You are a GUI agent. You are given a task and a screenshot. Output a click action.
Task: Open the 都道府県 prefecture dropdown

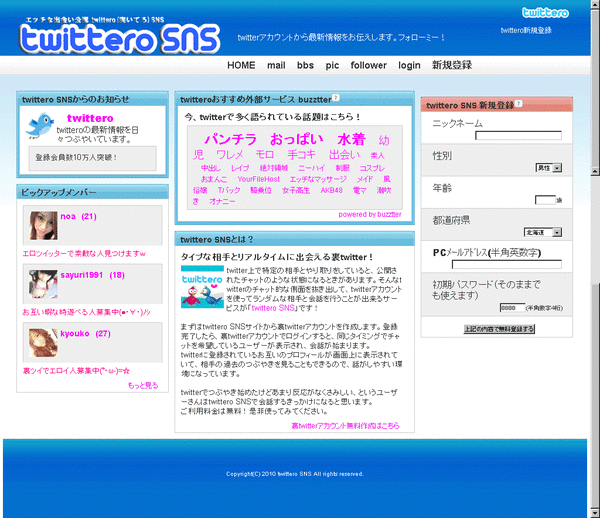(x=543, y=232)
